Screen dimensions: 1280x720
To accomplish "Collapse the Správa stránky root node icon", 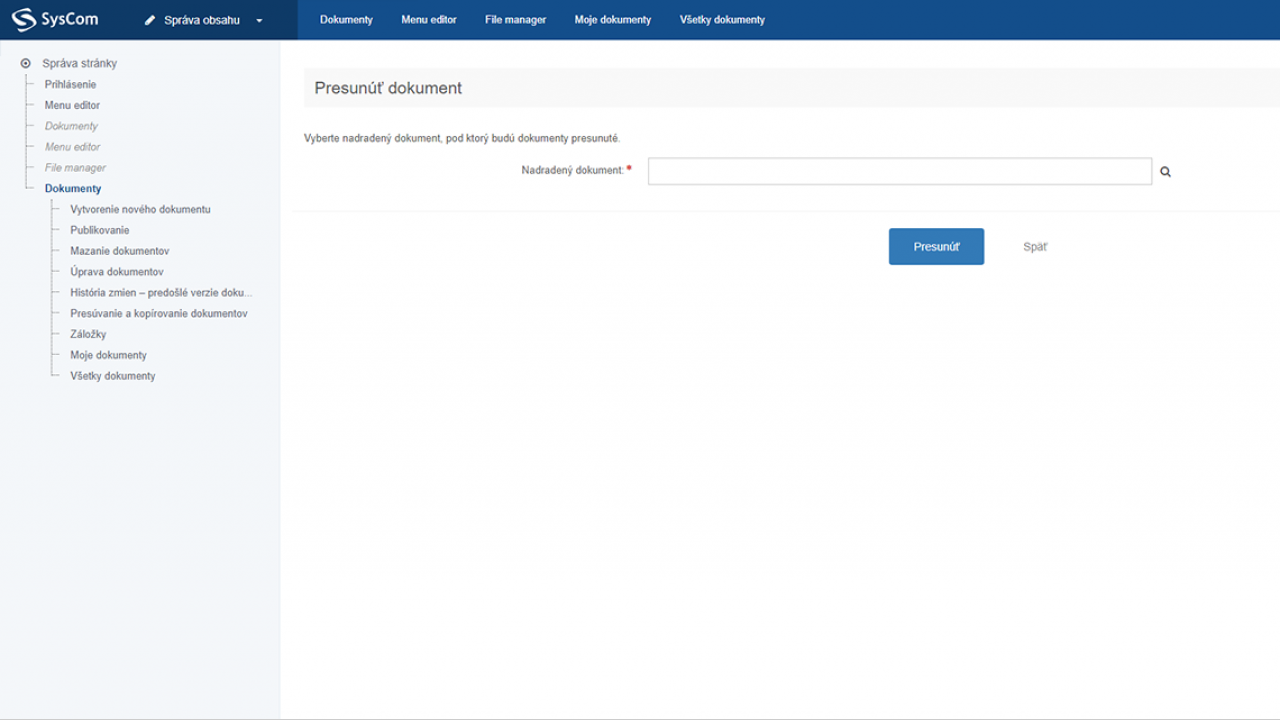I will [x=26, y=63].
